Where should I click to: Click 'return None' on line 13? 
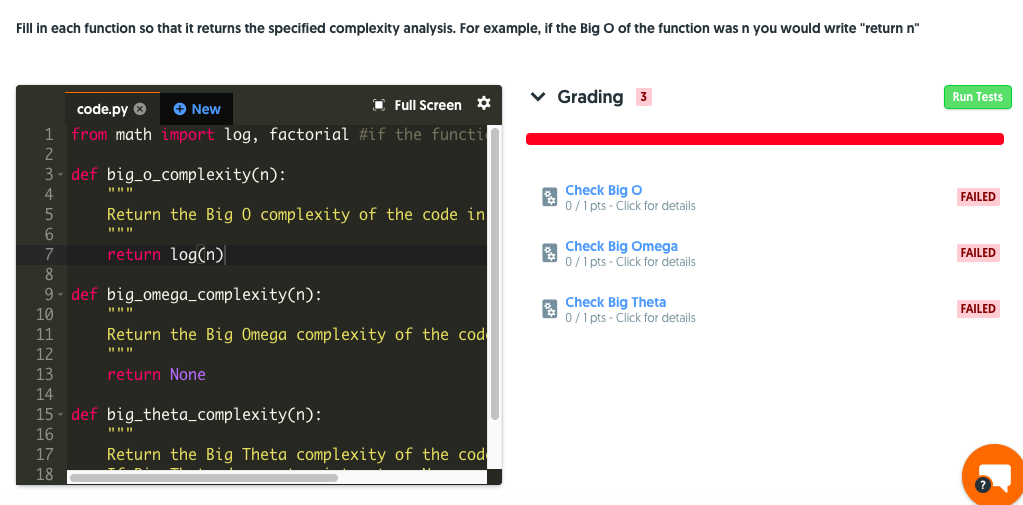157,375
